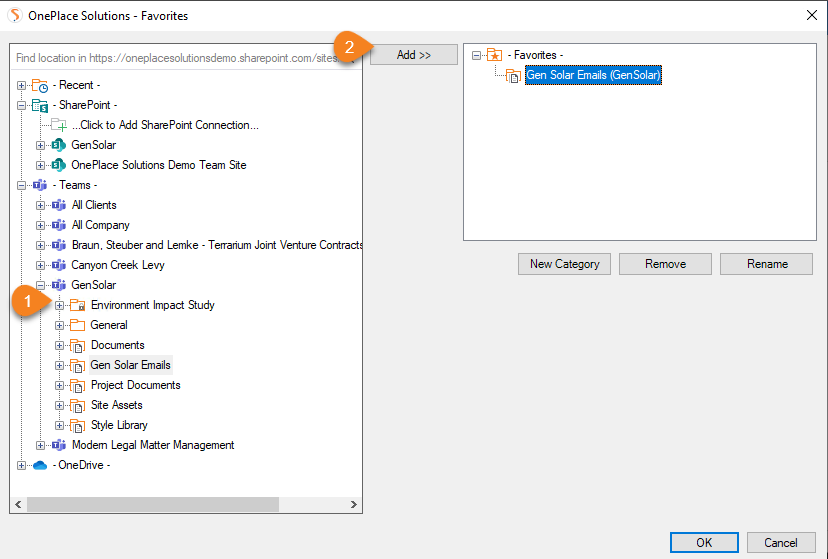Click the Cancel button
Image resolution: width=828 pixels, height=559 pixels.
pos(781,543)
